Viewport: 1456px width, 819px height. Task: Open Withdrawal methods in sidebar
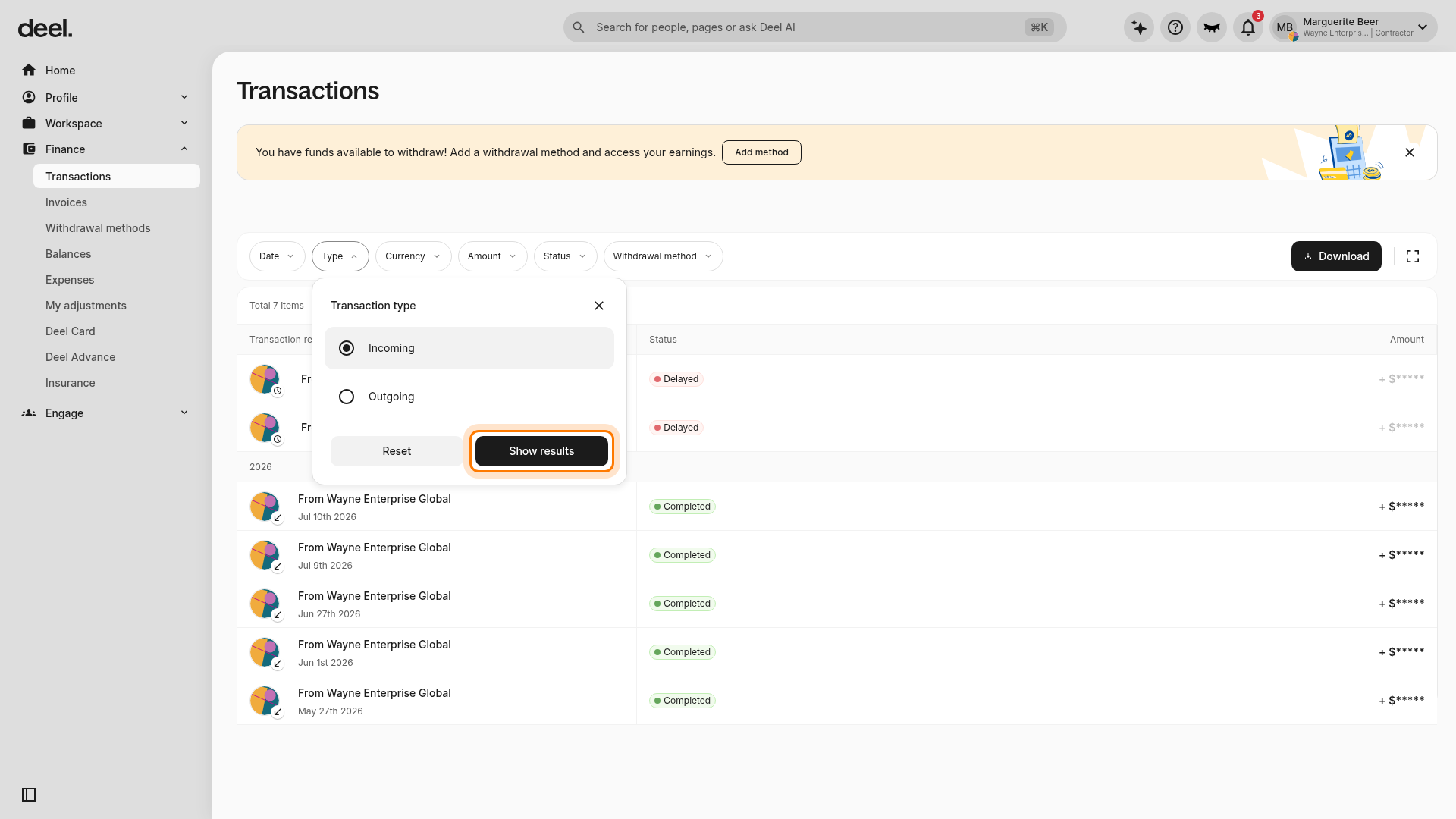click(x=98, y=228)
